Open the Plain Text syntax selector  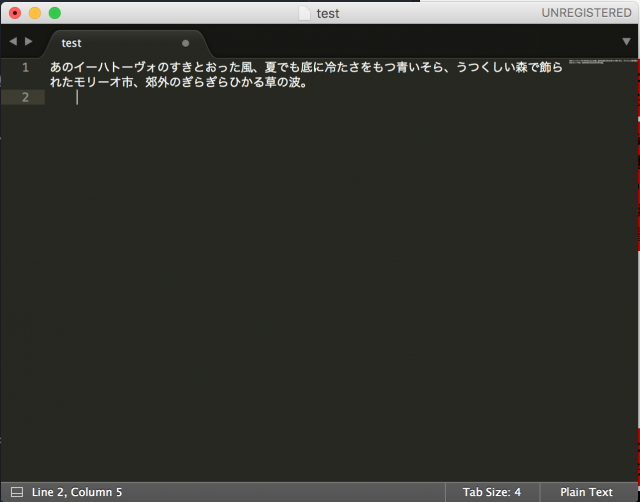coord(586,492)
